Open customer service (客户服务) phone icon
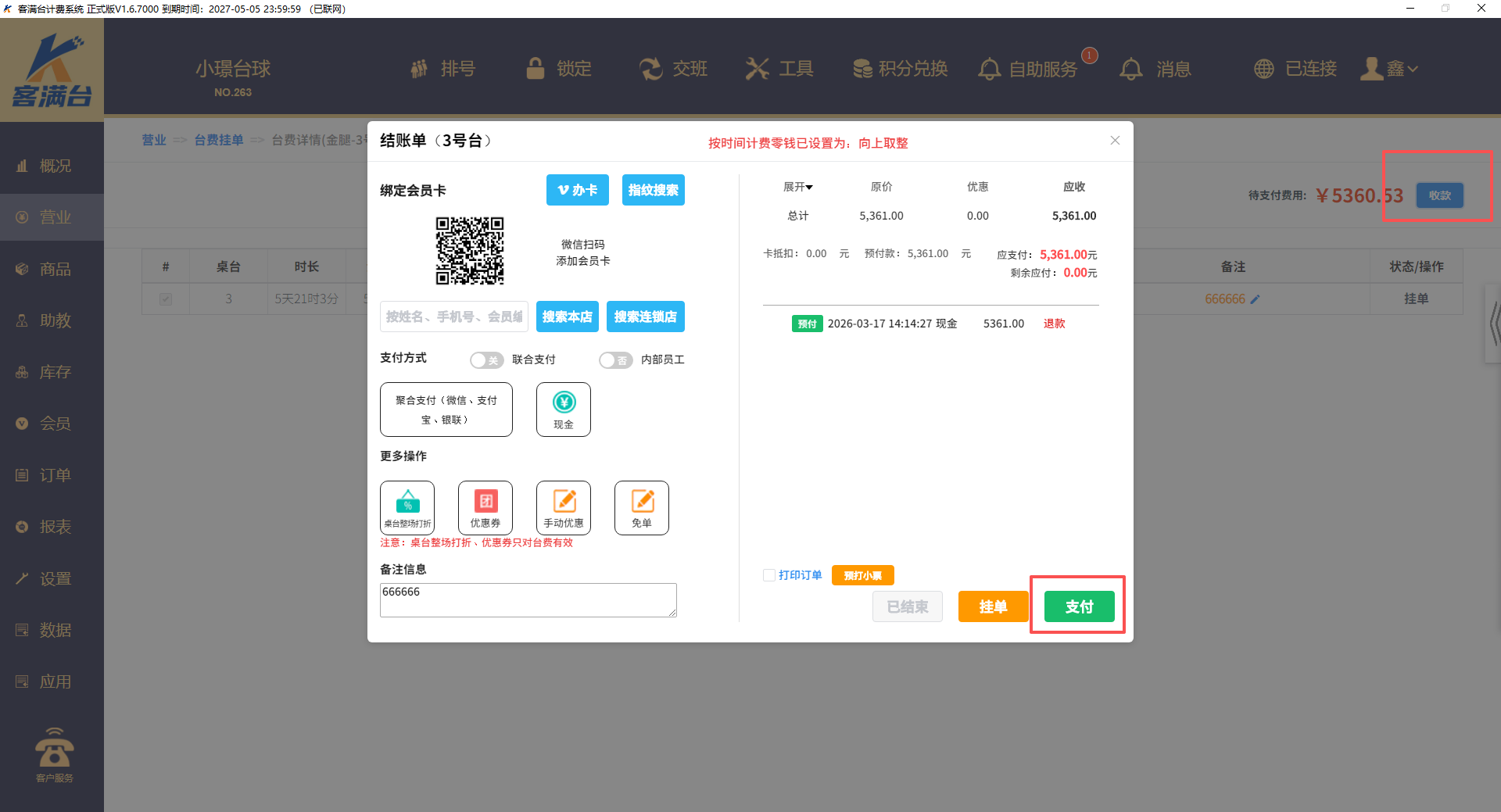 54,753
